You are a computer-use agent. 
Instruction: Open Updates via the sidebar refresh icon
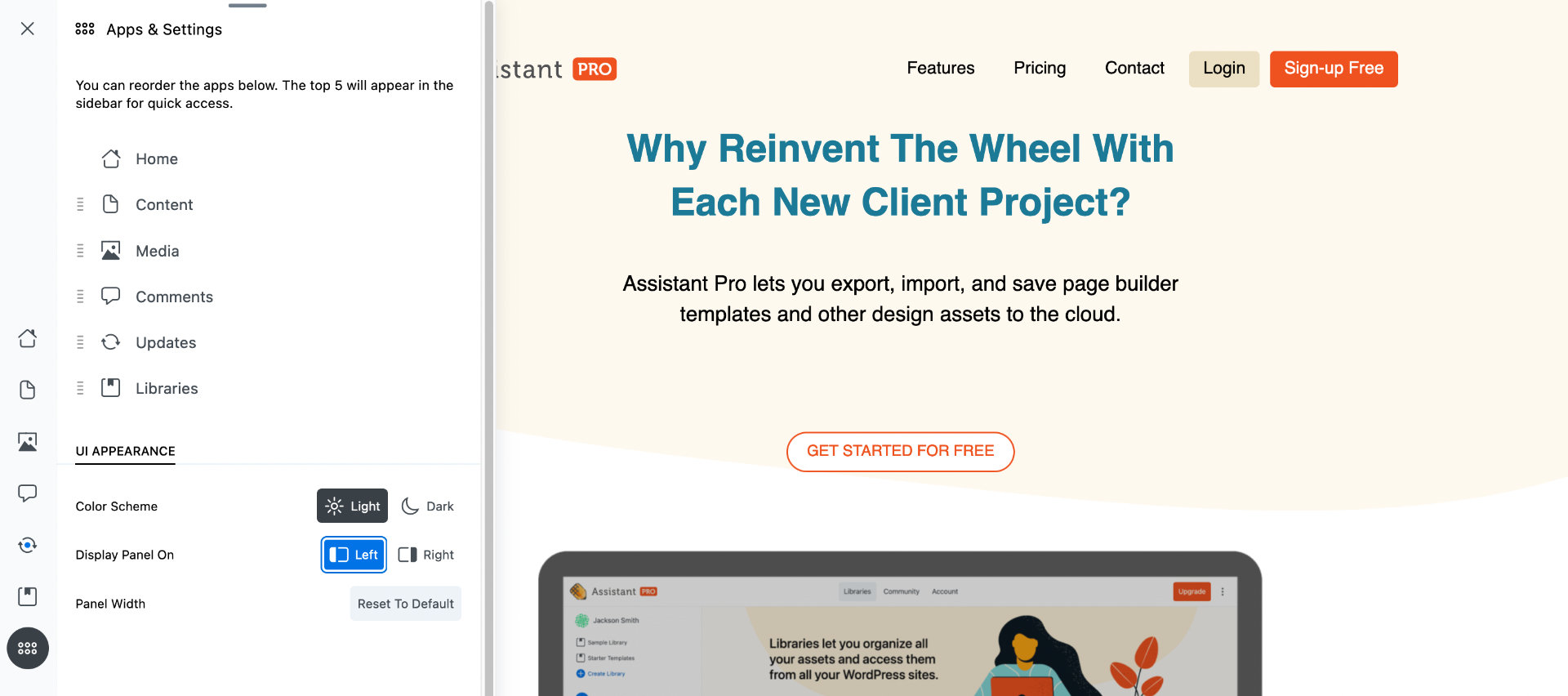coord(28,545)
